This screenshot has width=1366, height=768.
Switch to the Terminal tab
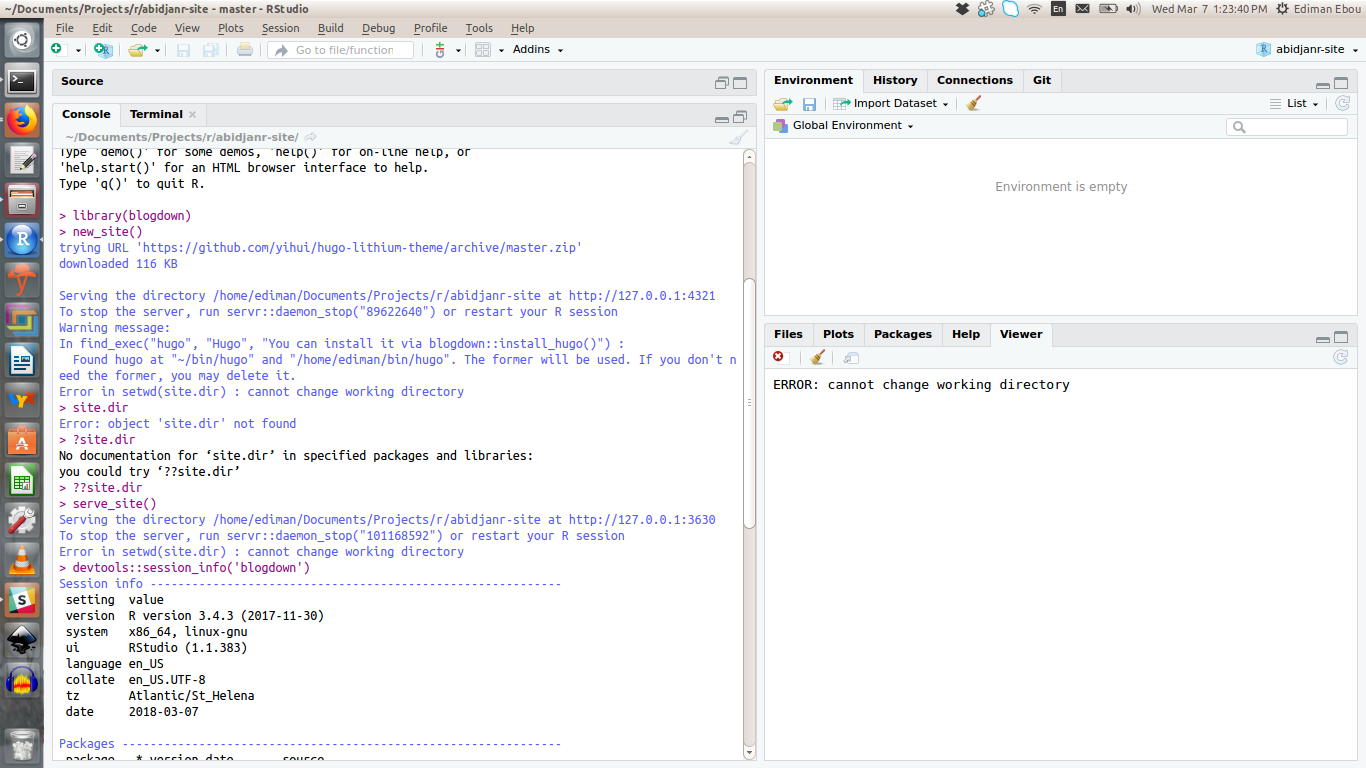point(155,114)
